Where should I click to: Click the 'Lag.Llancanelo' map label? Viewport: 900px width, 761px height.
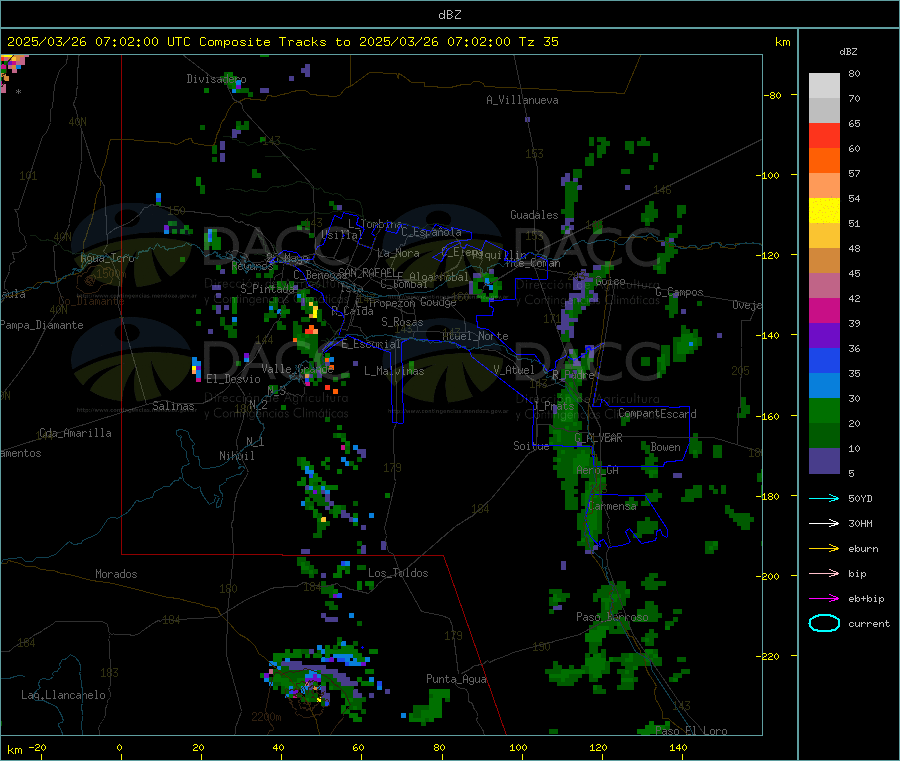pos(63,695)
